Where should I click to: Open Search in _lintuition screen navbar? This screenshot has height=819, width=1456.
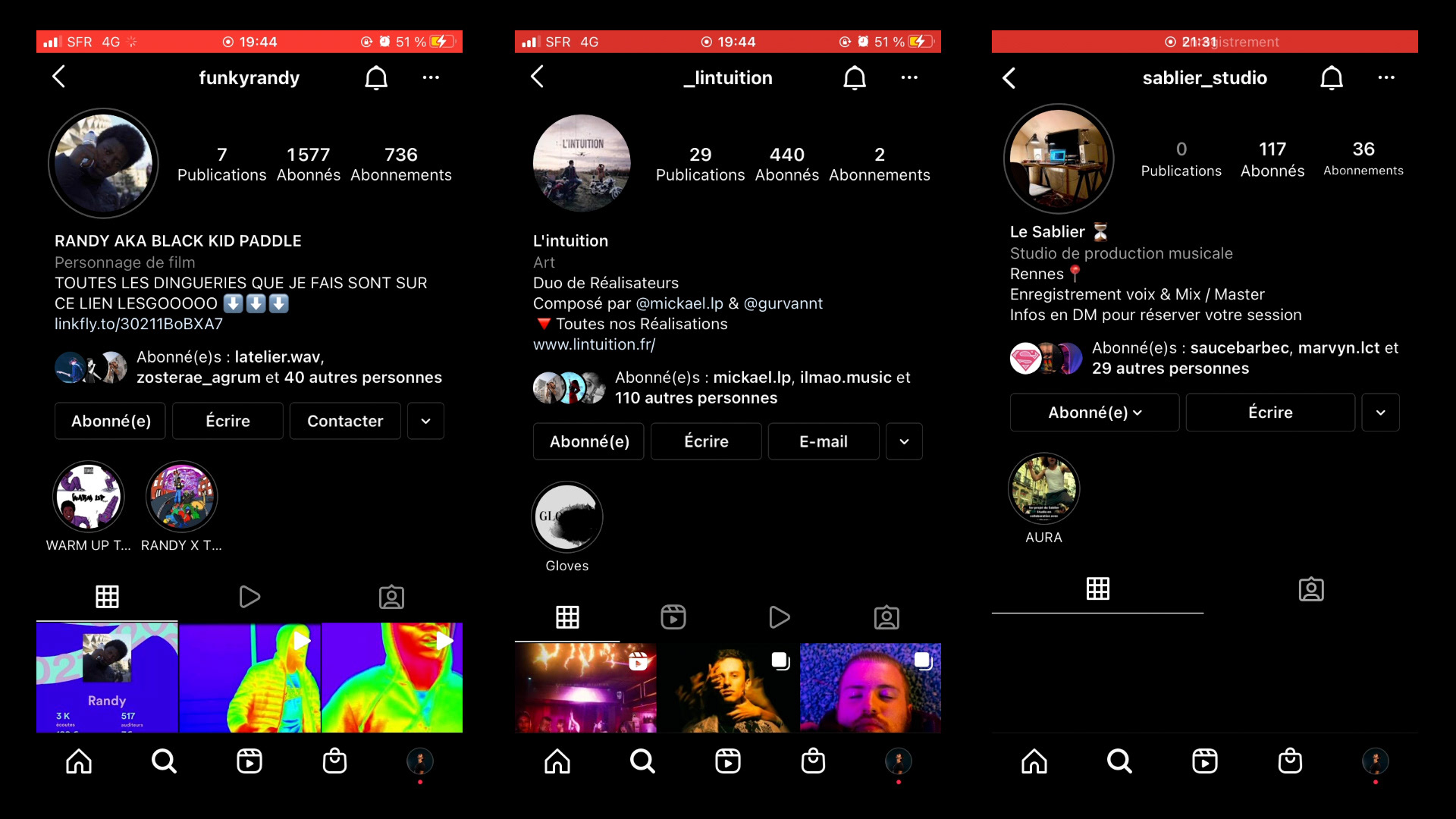[642, 761]
